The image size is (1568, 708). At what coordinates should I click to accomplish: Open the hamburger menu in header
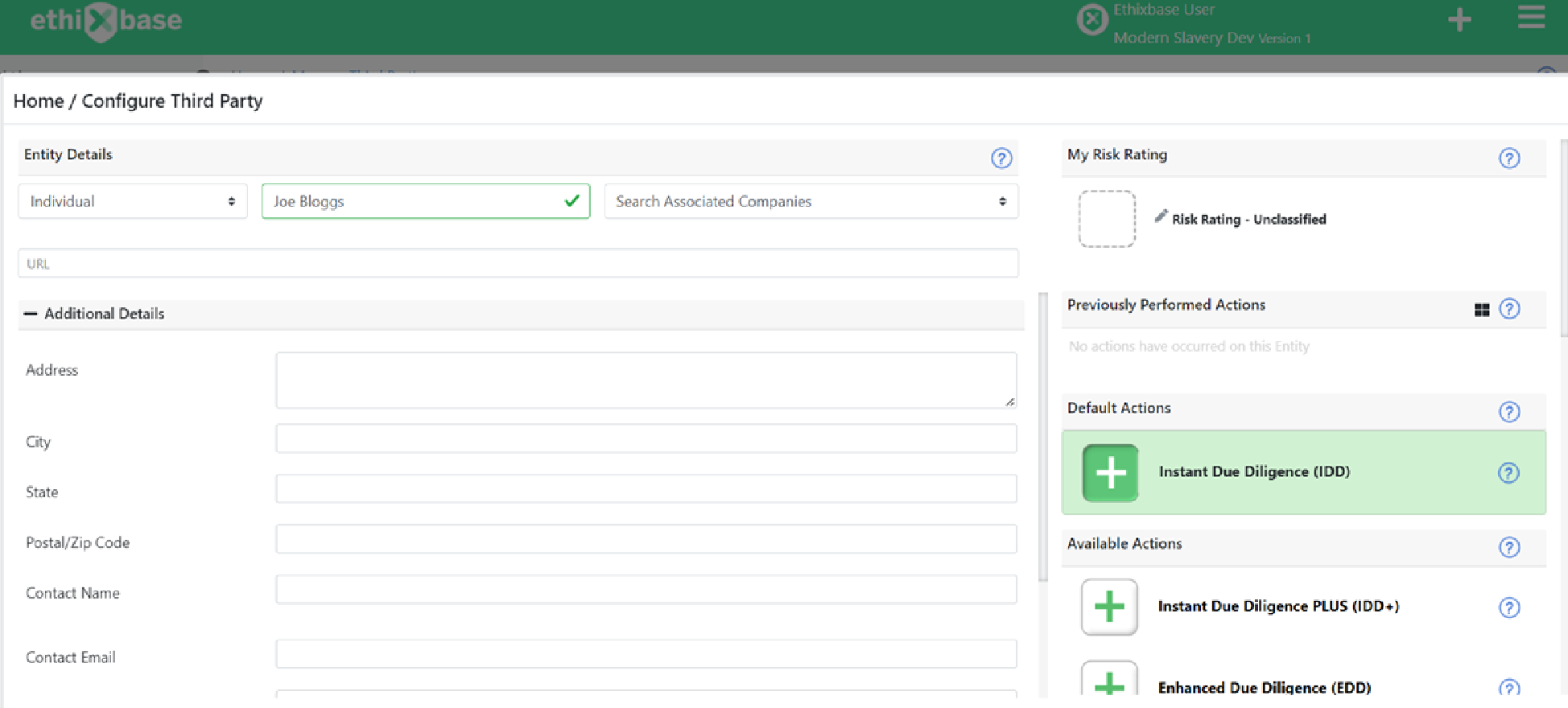(1531, 17)
